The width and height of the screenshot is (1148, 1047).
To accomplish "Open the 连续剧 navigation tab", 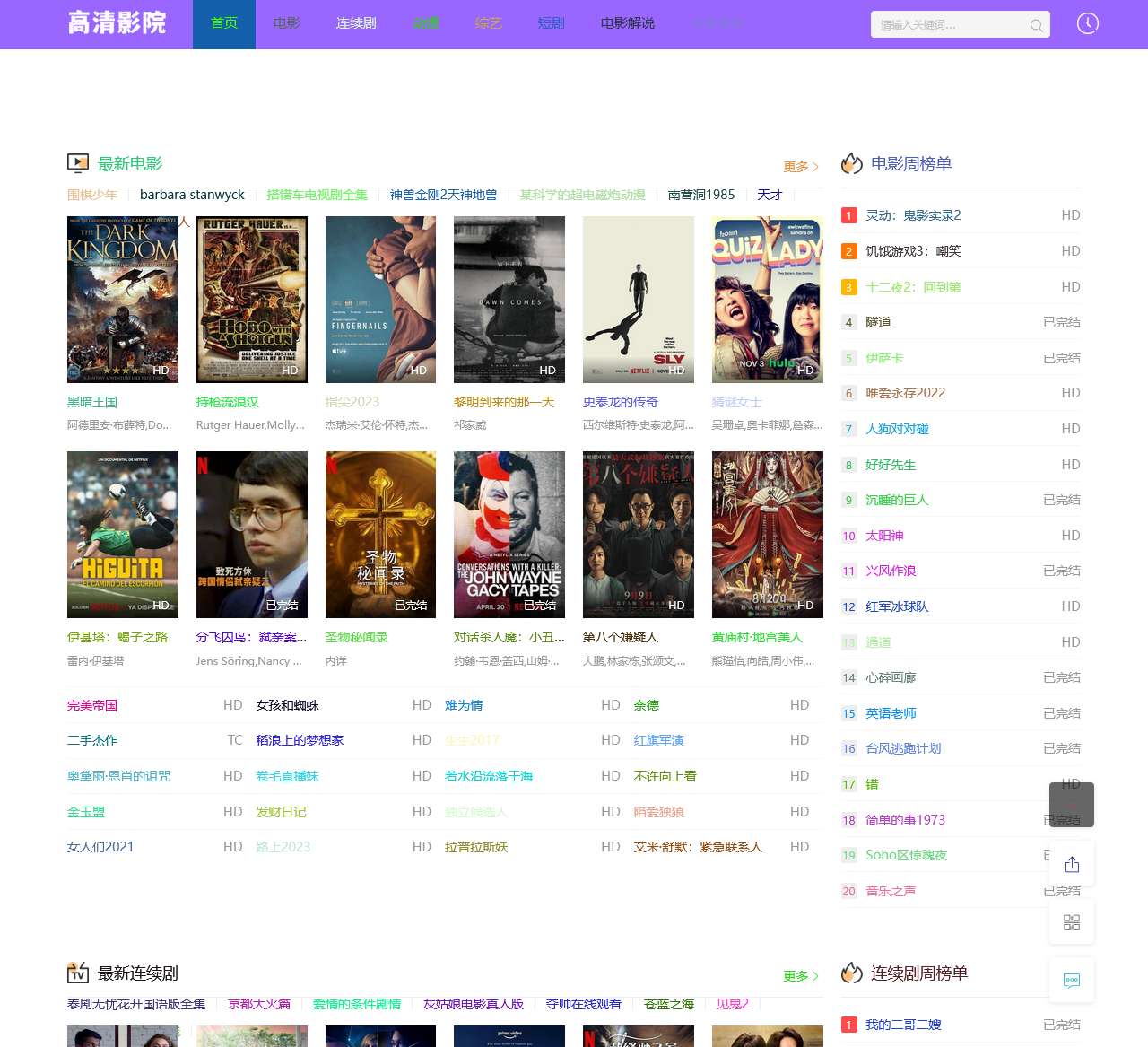I will [356, 24].
